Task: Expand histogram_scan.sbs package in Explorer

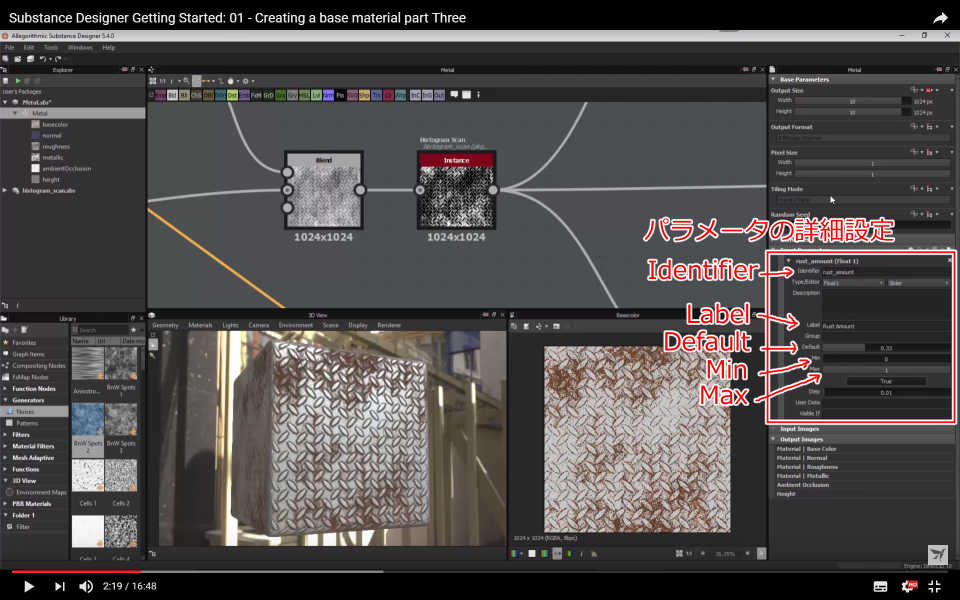Action: (5, 190)
